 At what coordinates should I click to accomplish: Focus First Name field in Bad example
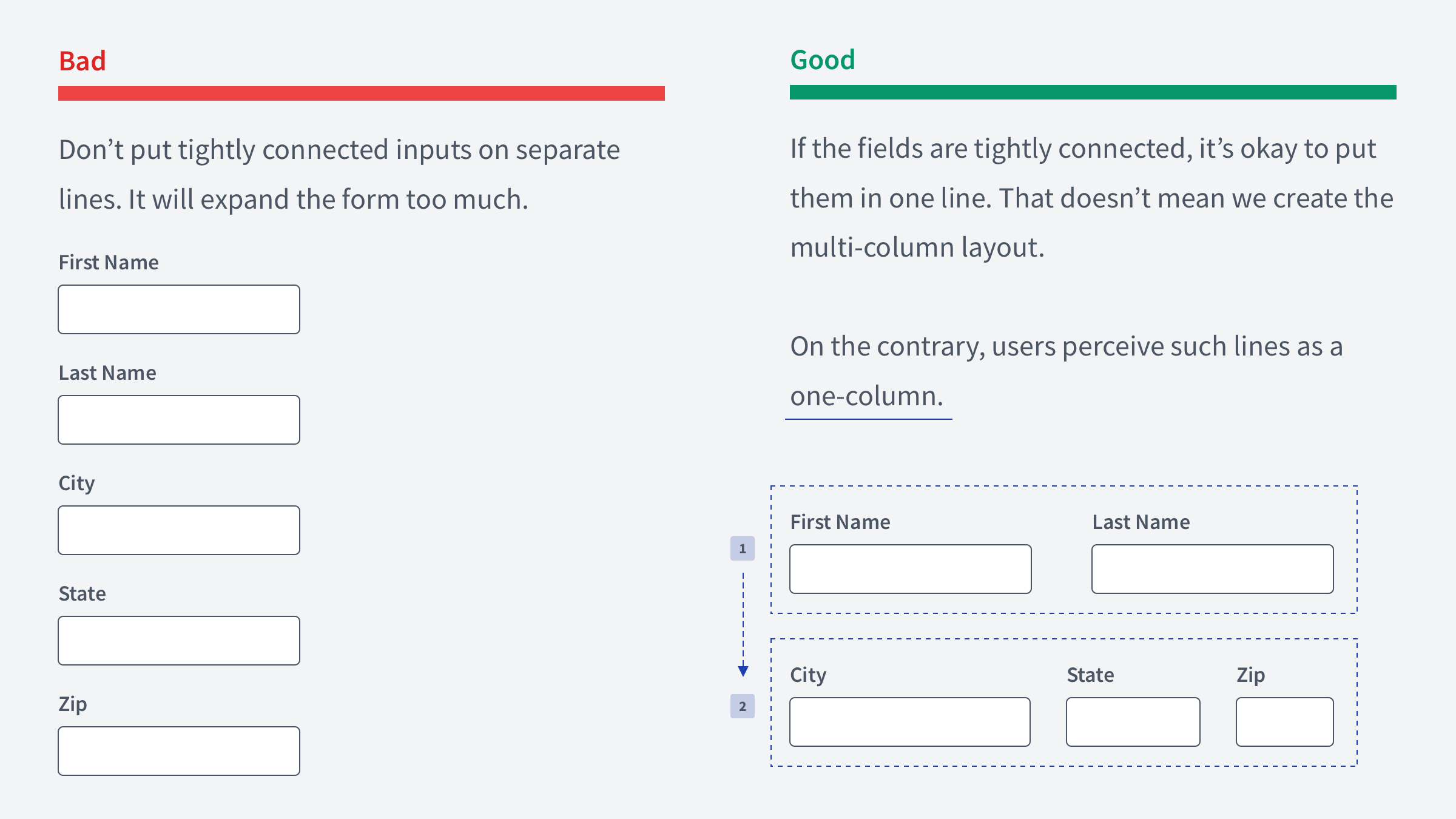179,309
